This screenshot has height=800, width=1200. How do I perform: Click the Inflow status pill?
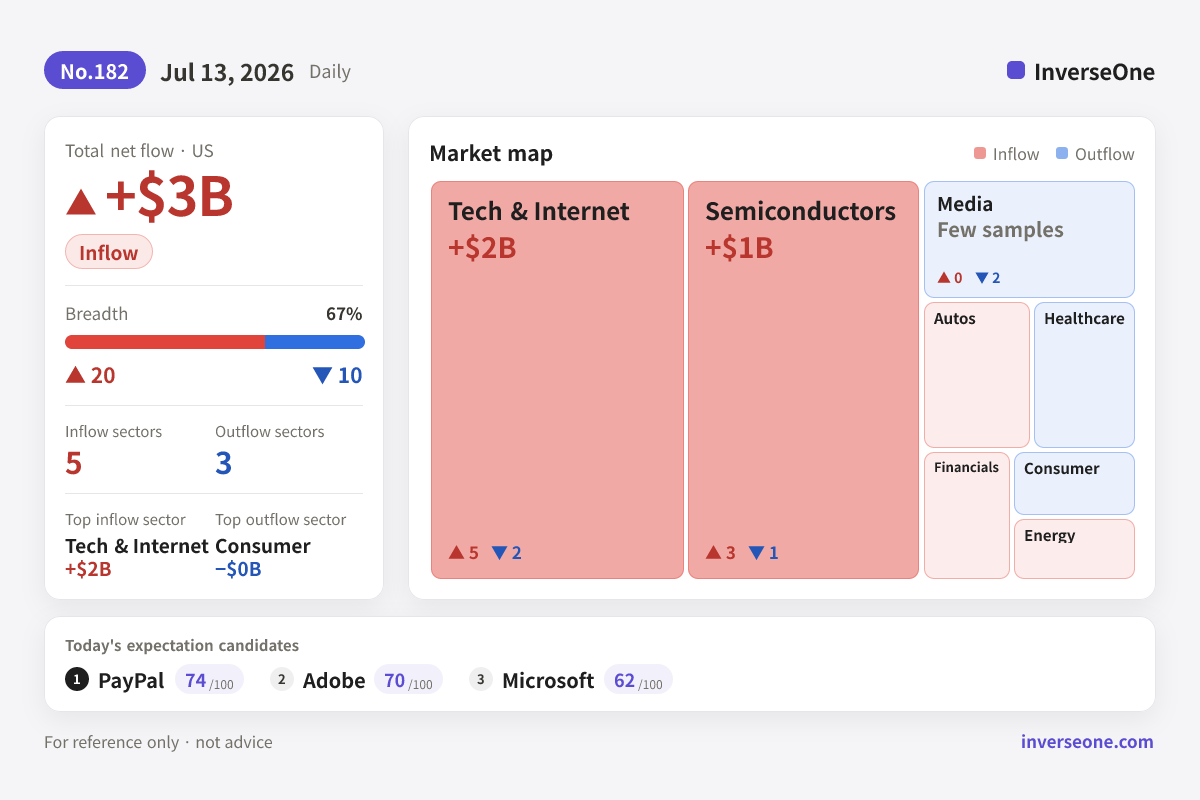(109, 252)
